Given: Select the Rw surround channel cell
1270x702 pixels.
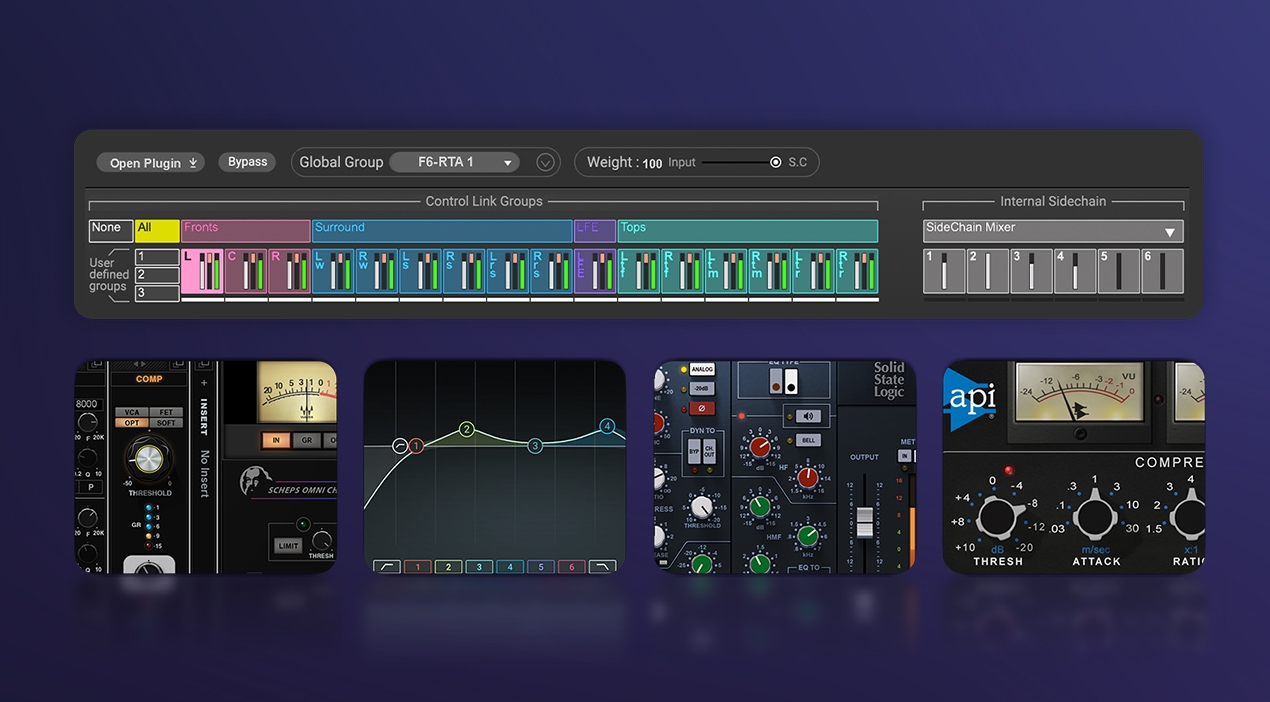Looking at the screenshot, I should click(377, 271).
